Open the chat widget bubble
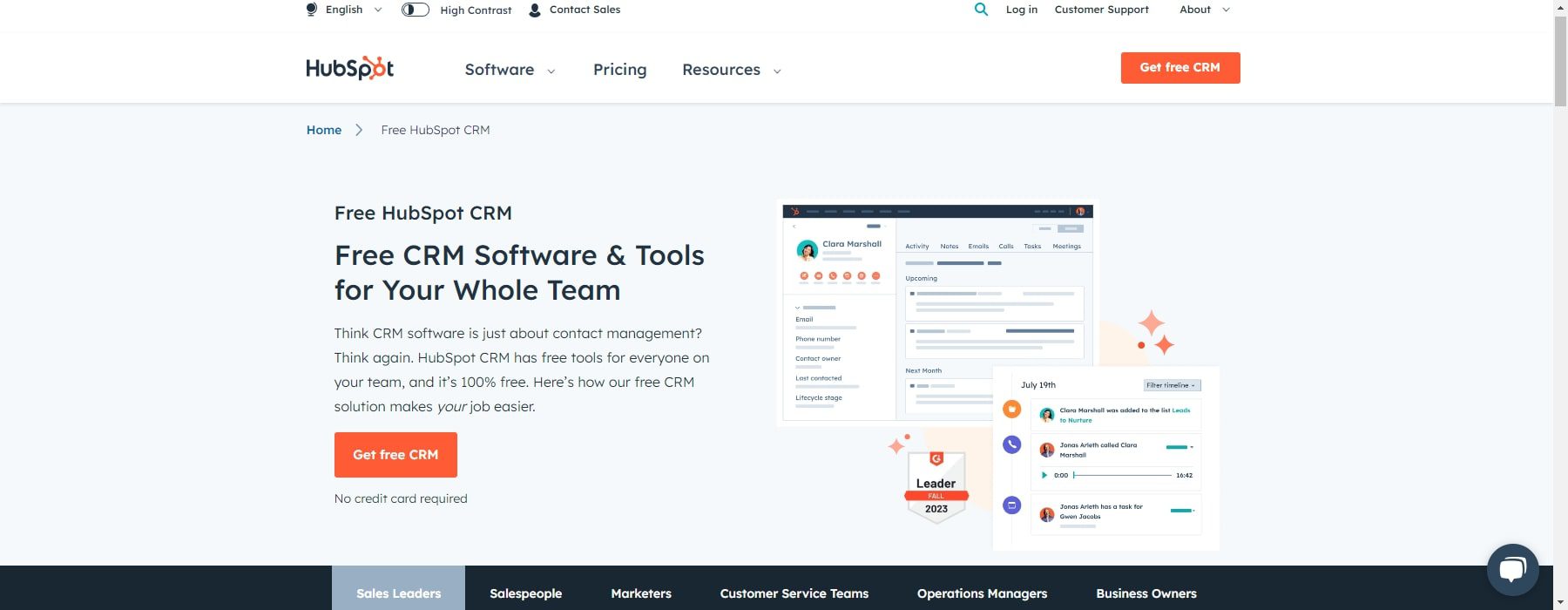This screenshot has width=1568, height=610. 1512,569
